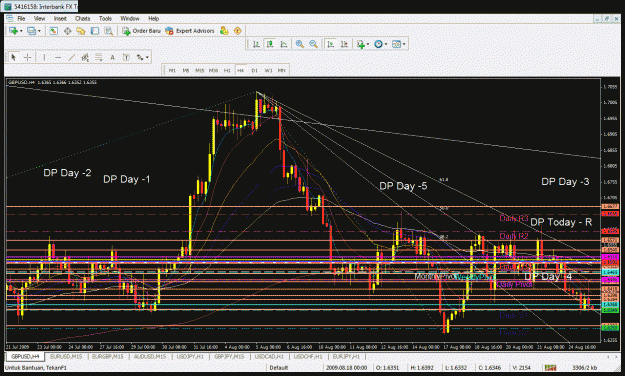Image resolution: width=625 pixels, height=376 pixels.
Task: Switch timeframe to H1
Action: (227, 70)
